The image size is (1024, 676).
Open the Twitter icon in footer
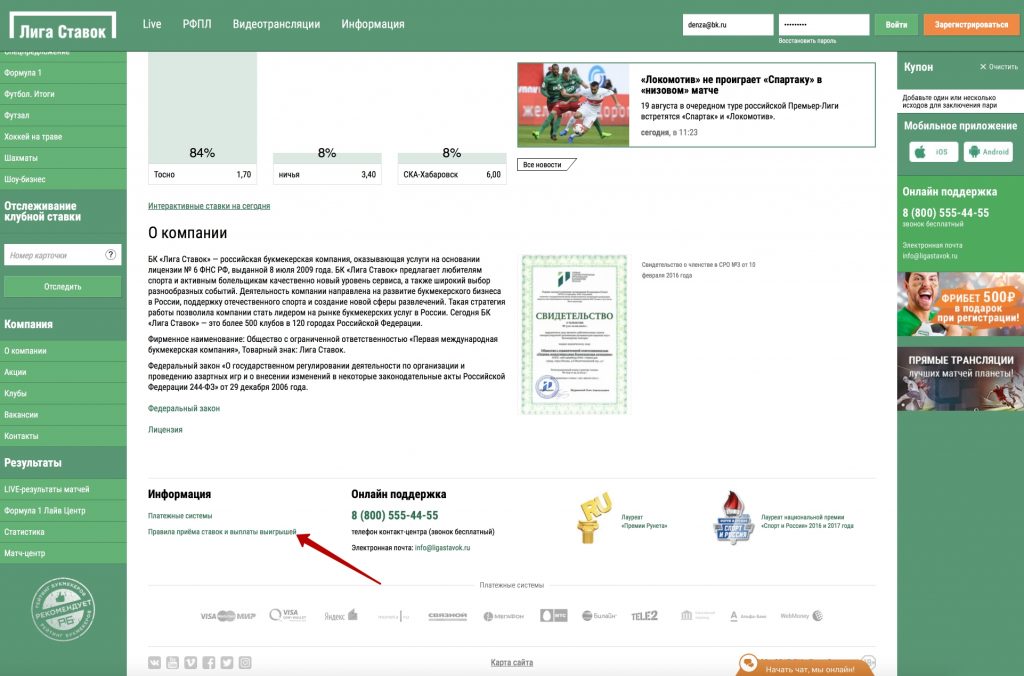coord(226,662)
